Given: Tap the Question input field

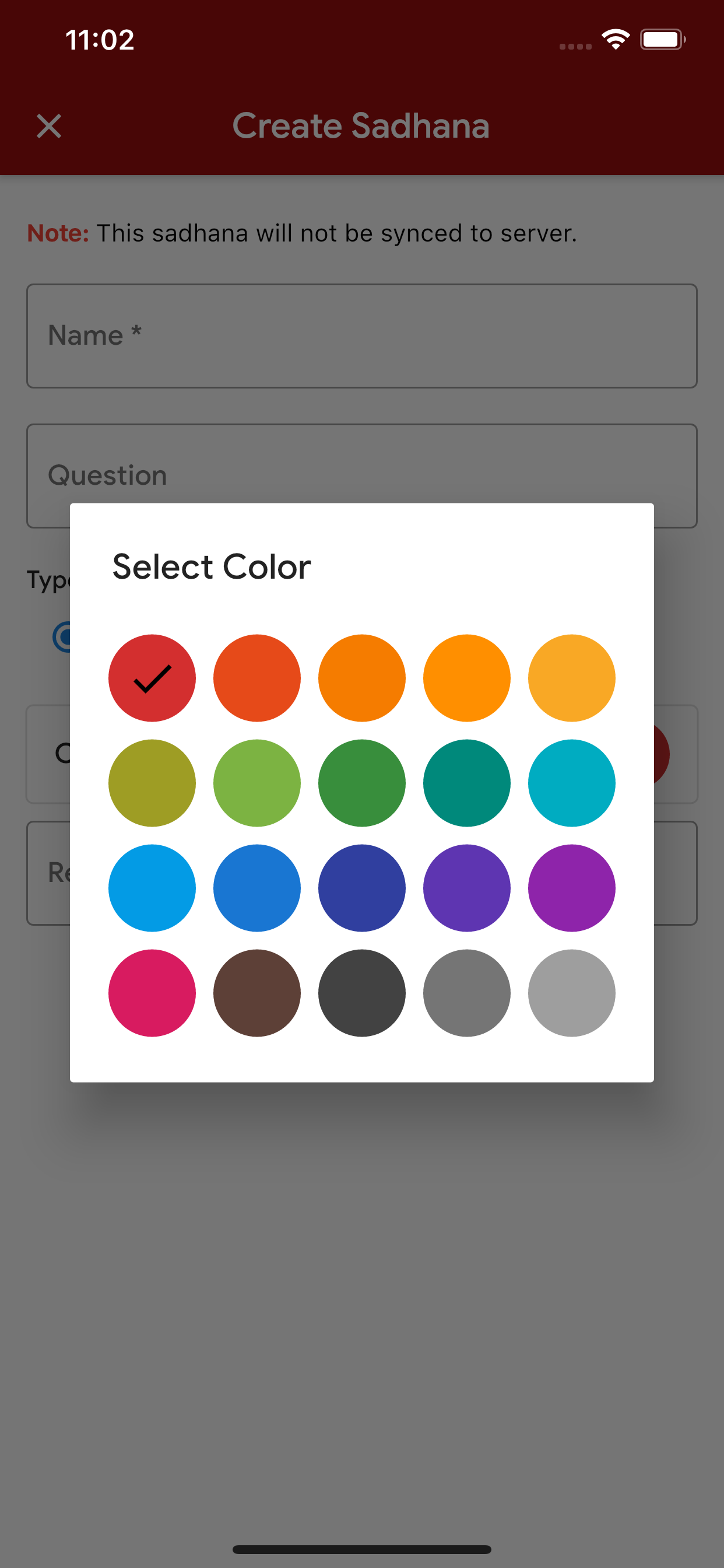Looking at the screenshot, I should [x=362, y=476].
